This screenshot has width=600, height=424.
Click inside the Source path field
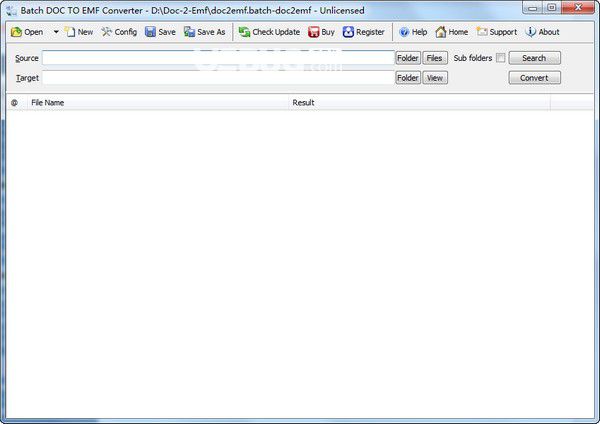coord(218,58)
